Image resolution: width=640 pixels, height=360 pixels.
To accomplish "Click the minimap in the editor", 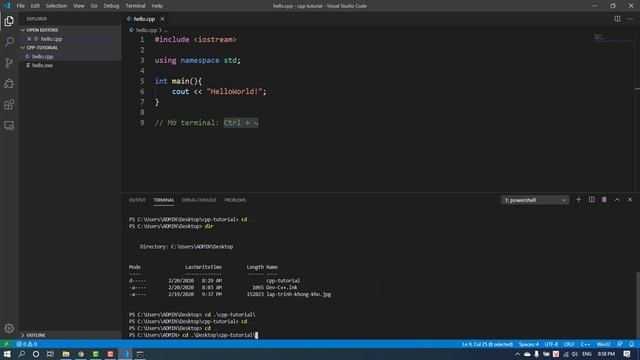I will point(612,38).
